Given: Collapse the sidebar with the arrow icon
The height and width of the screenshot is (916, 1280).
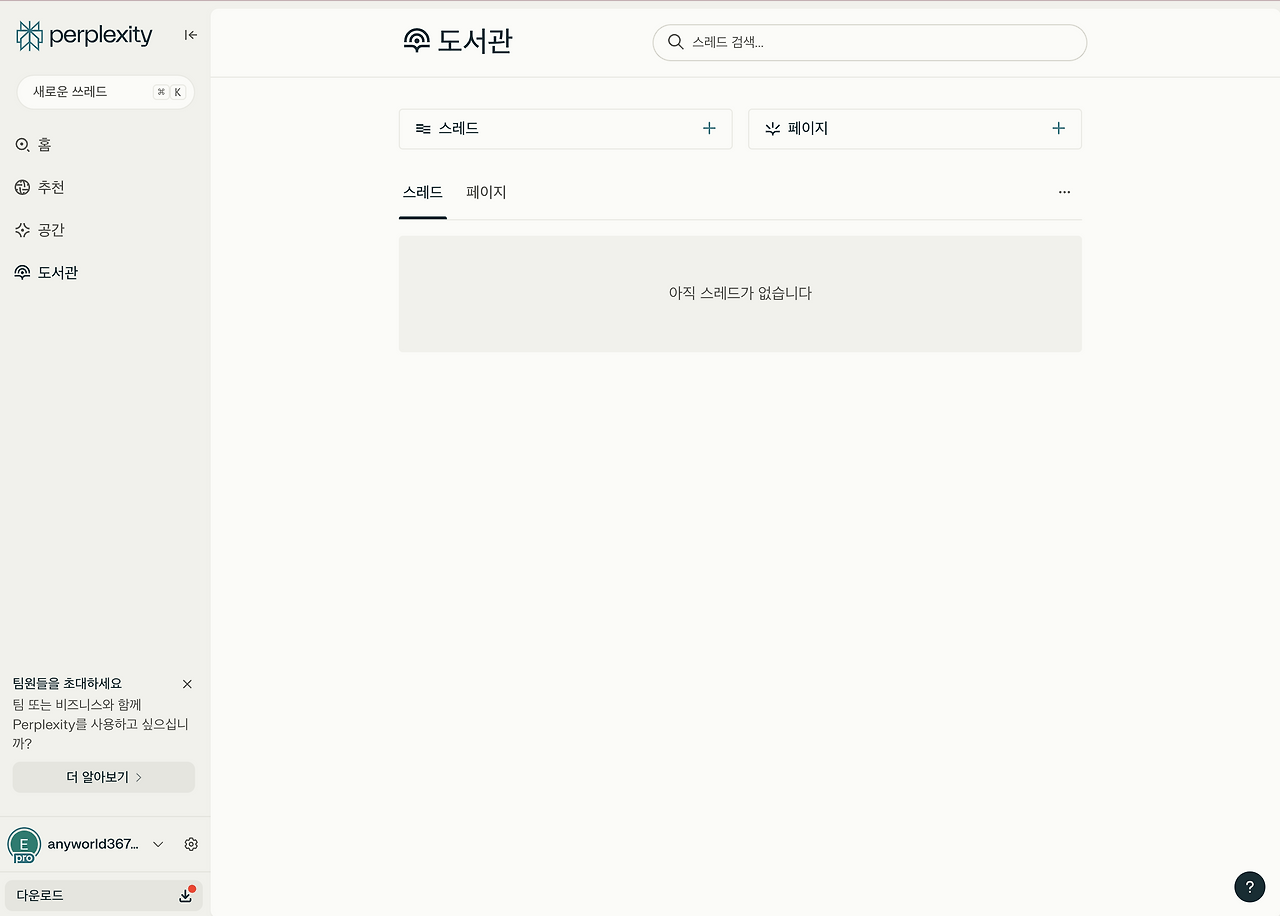Looking at the screenshot, I should 190,35.
